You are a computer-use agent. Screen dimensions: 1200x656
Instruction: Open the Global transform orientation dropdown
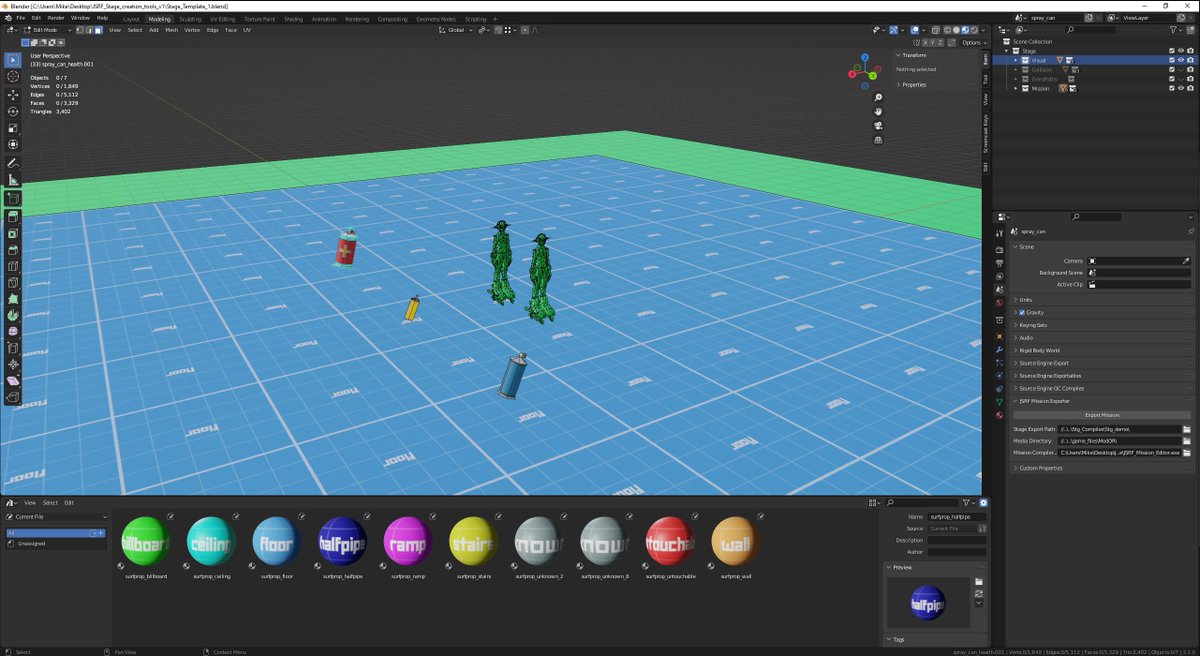tap(456, 30)
